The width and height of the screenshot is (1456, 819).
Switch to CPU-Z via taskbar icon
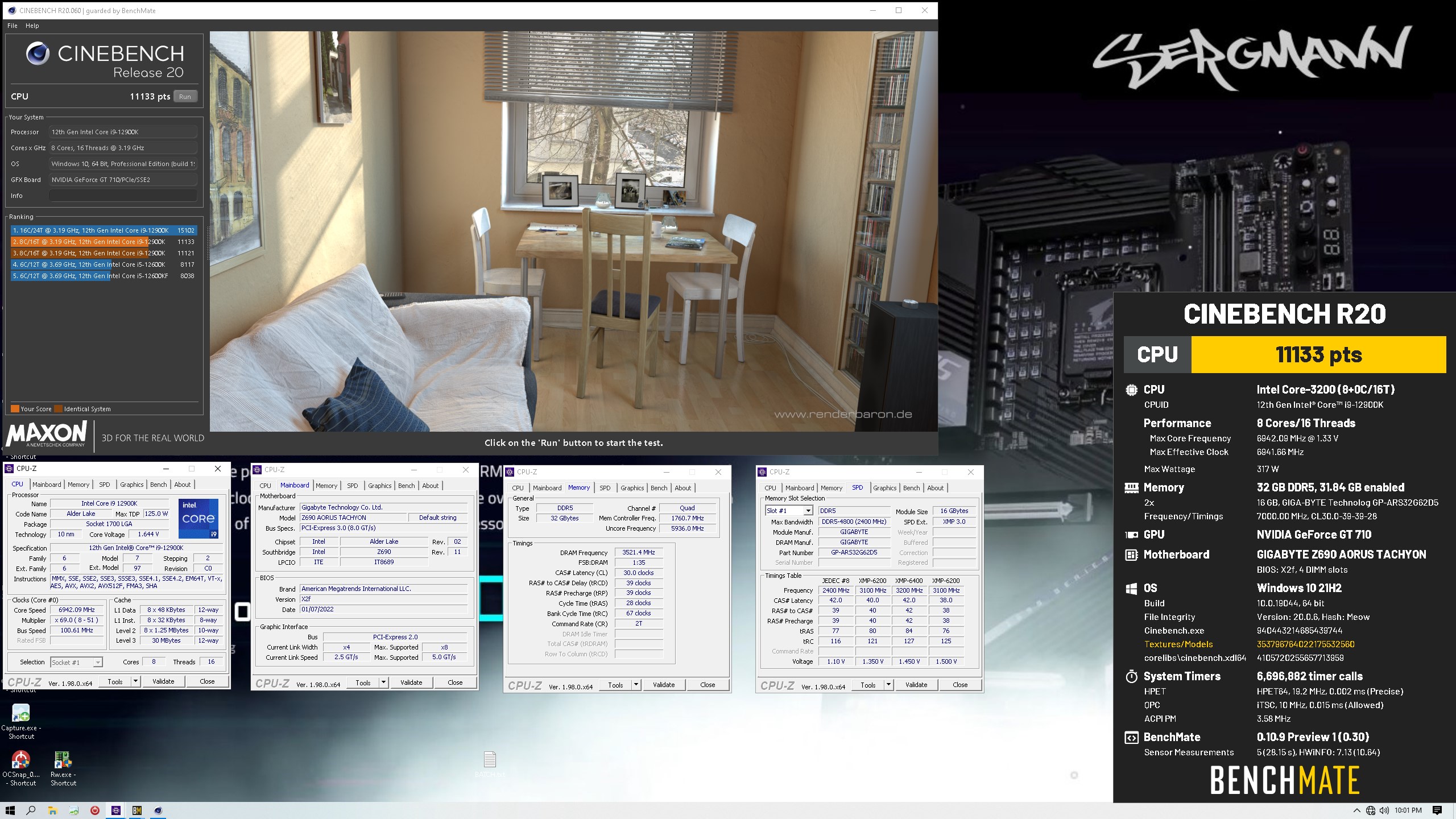(x=116, y=810)
